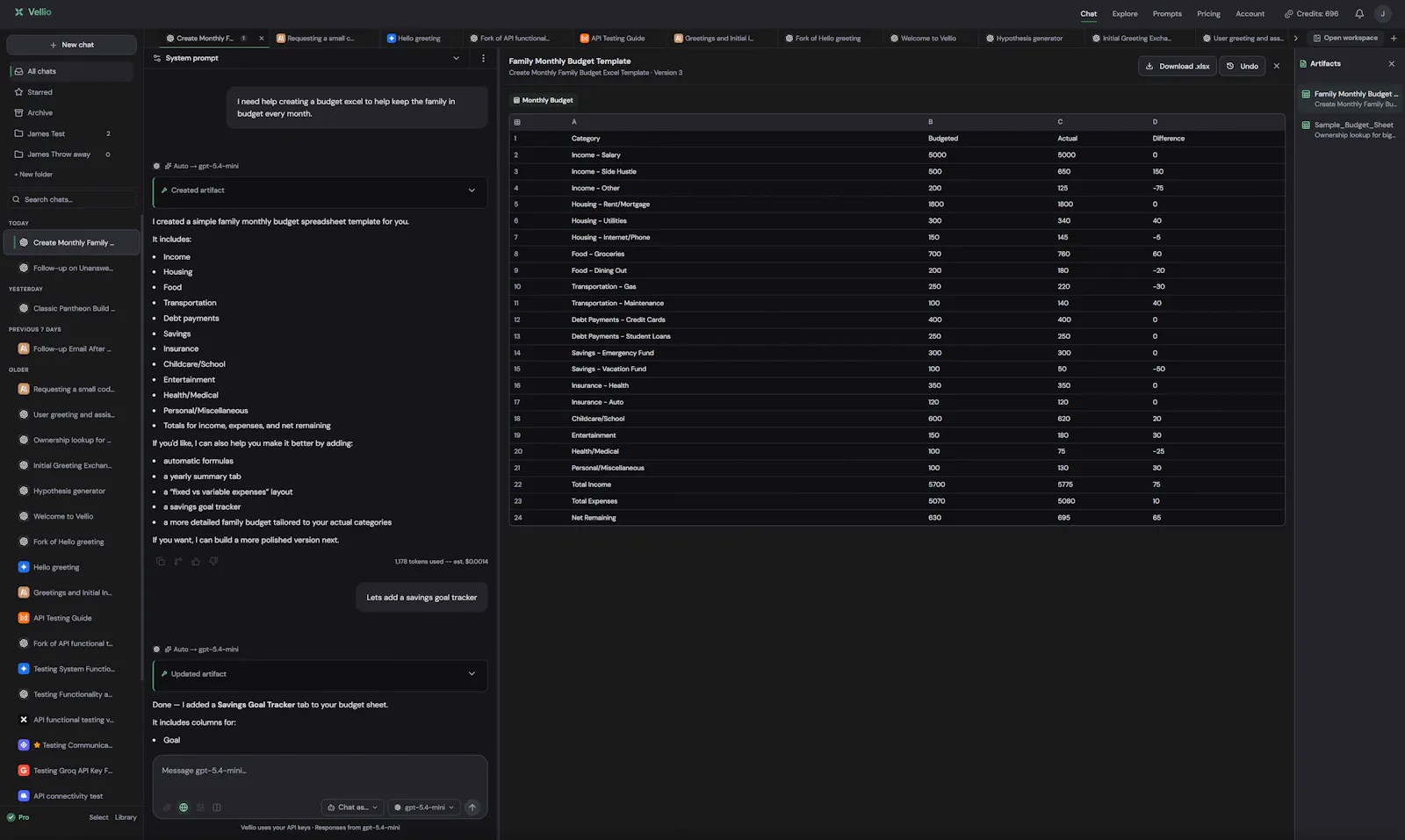Click the Message gpt-5.4-mini input box
1405x840 pixels.
[x=320, y=771]
